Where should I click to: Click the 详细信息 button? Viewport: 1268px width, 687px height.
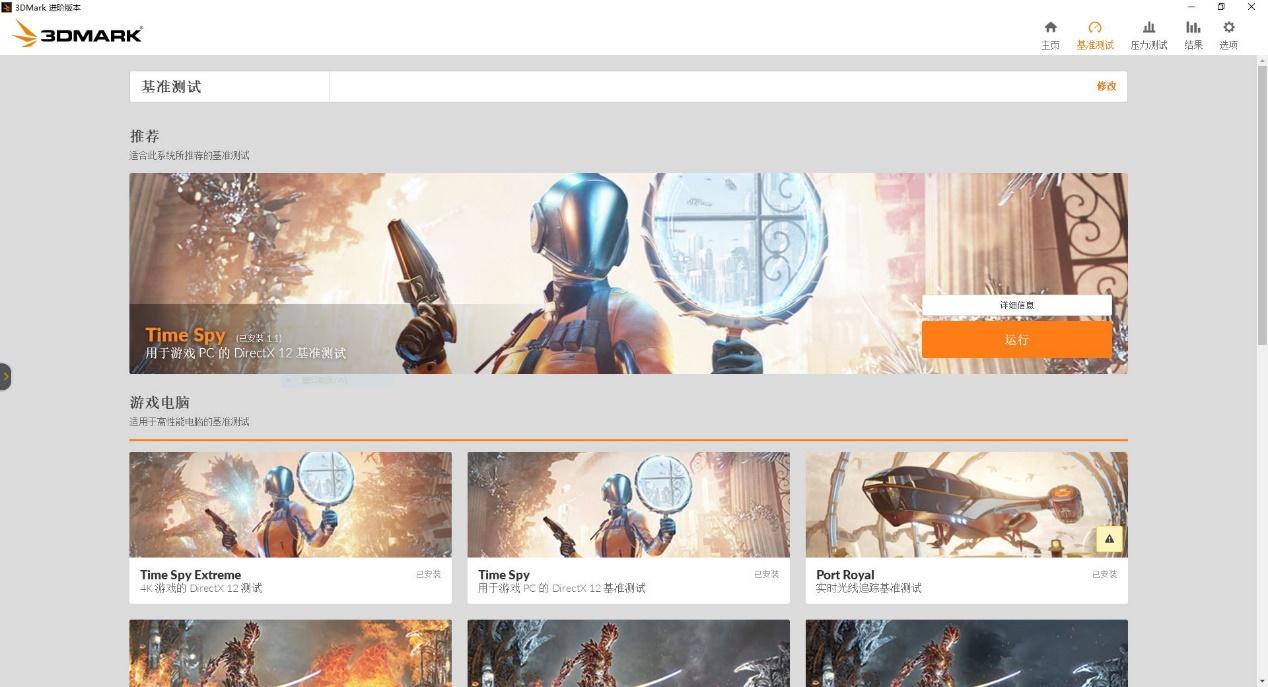point(1016,305)
